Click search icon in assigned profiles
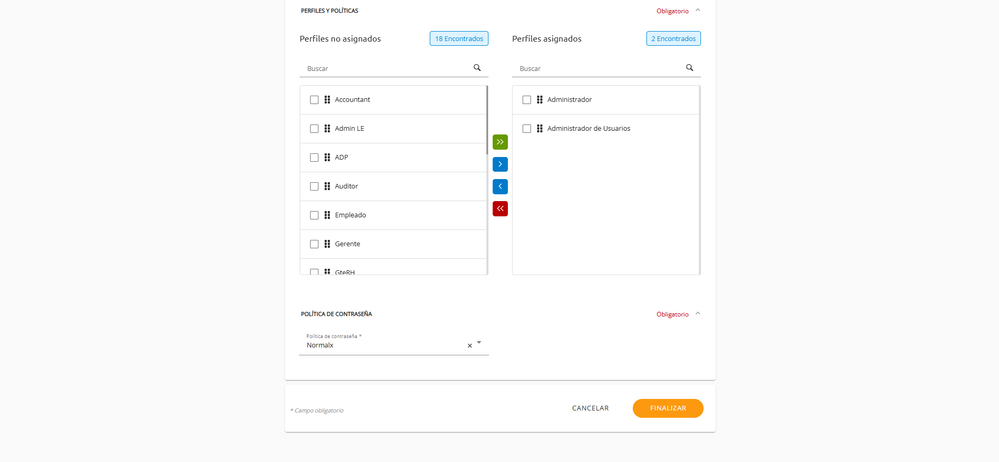Image resolution: width=999 pixels, height=462 pixels. click(x=689, y=68)
